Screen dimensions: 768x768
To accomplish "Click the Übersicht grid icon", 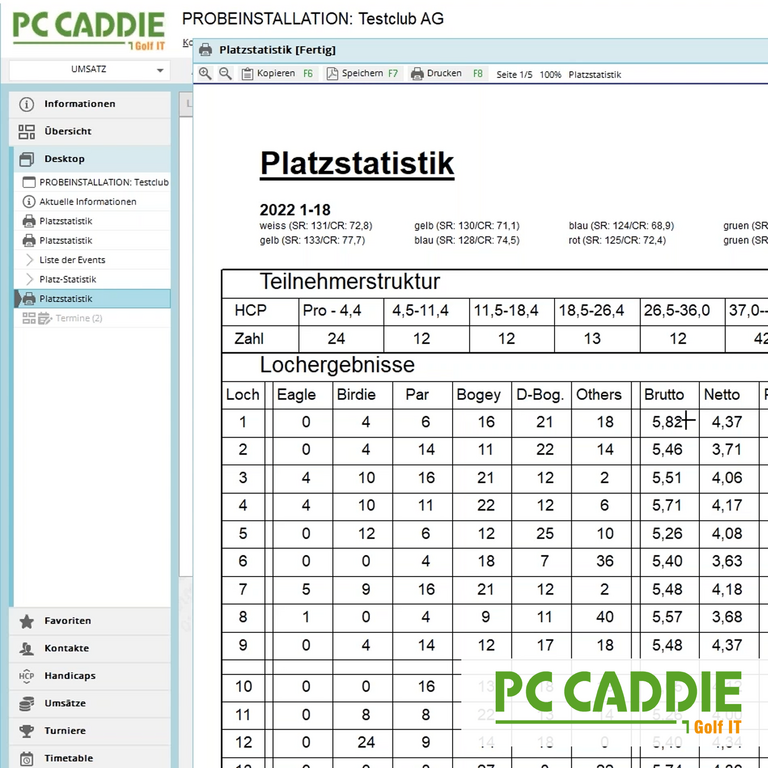I will coord(26,131).
